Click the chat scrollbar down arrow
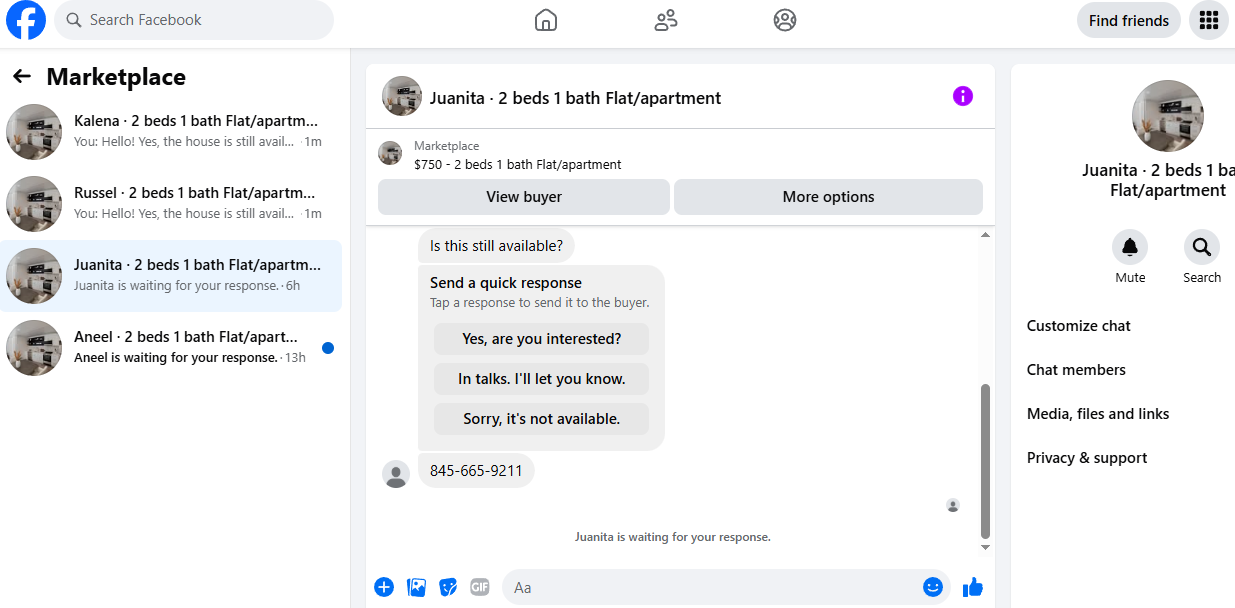The height and width of the screenshot is (608, 1235). point(985,547)
